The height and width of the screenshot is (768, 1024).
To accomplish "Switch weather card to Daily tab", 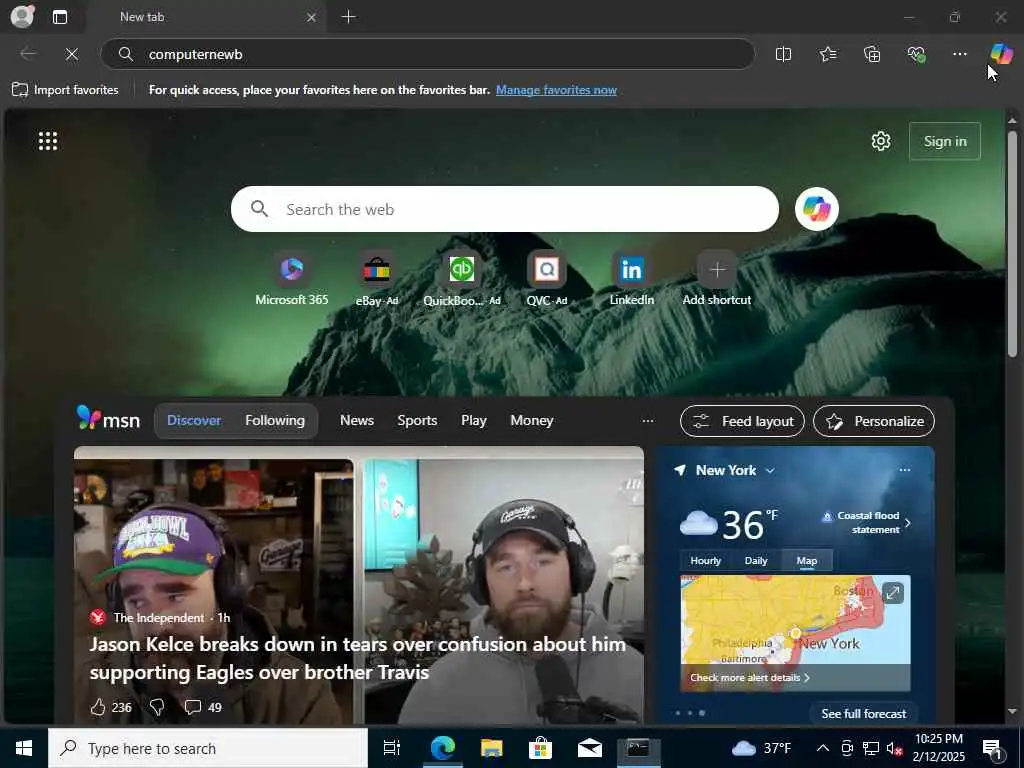I will pos(756,560).
